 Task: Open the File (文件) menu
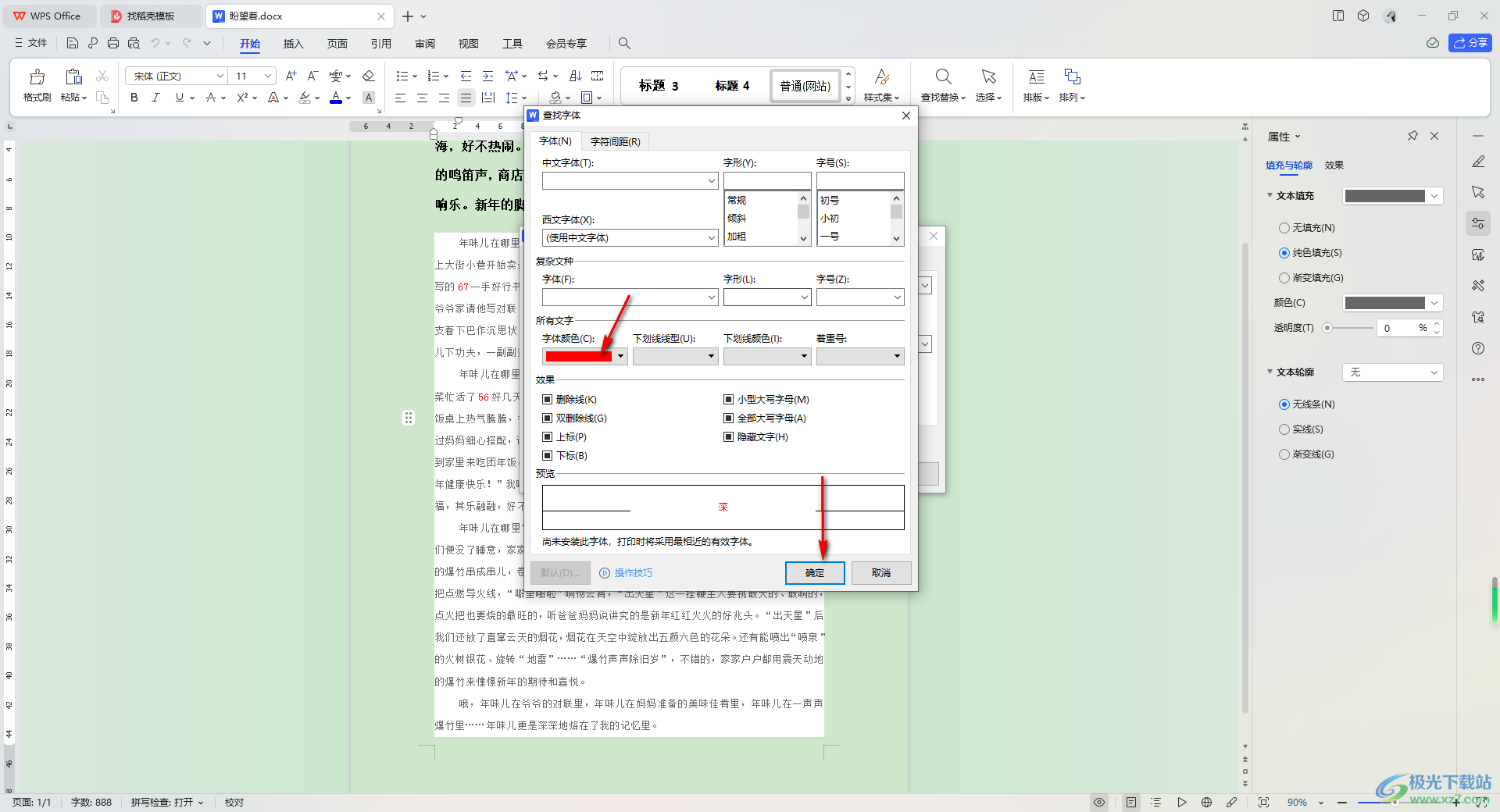(x=31, y=43)
